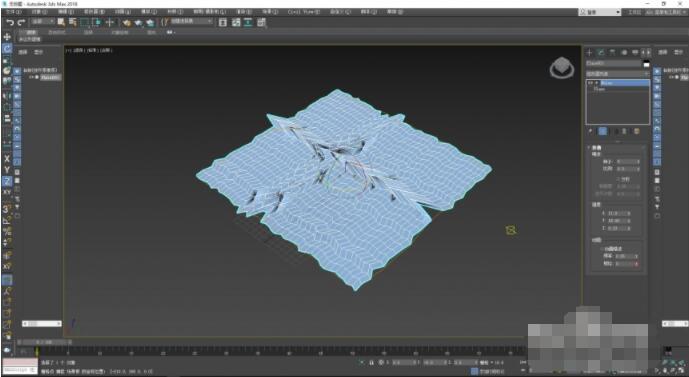Switch to the Modeling ribbon tab
Viewport: 689px width, 377px height.
tap(30, 33)
